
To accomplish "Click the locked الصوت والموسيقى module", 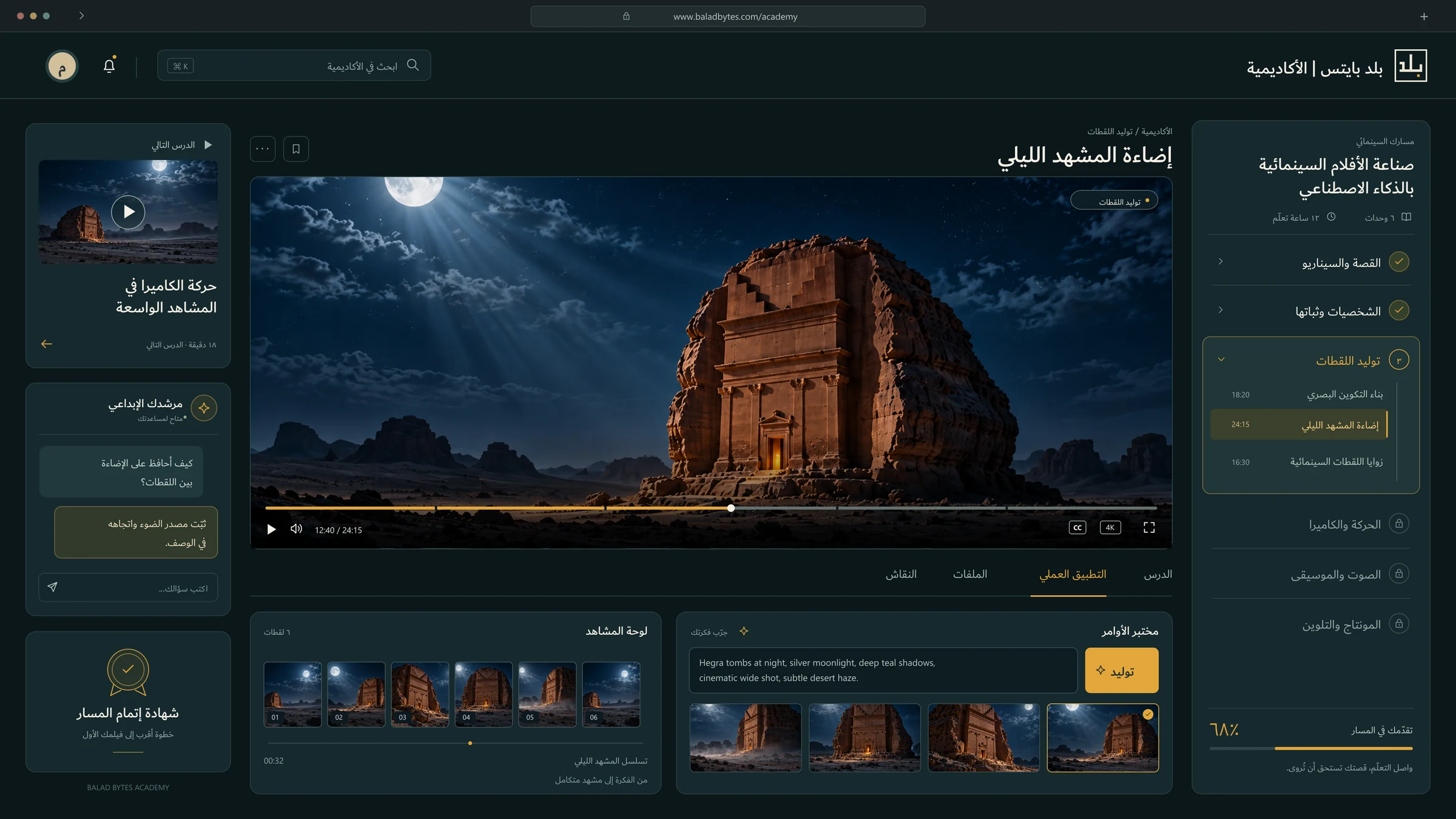I will (x=1311, y=574).
